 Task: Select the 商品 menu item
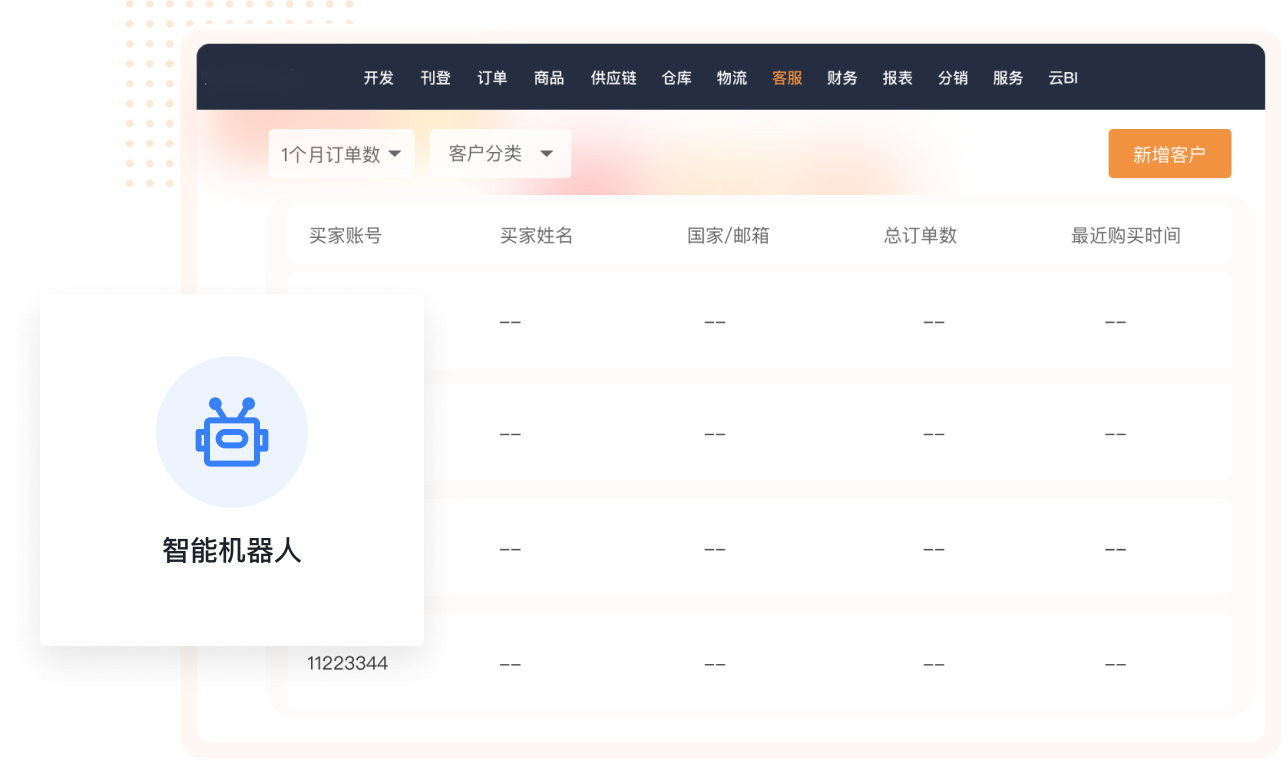point(549,78)
